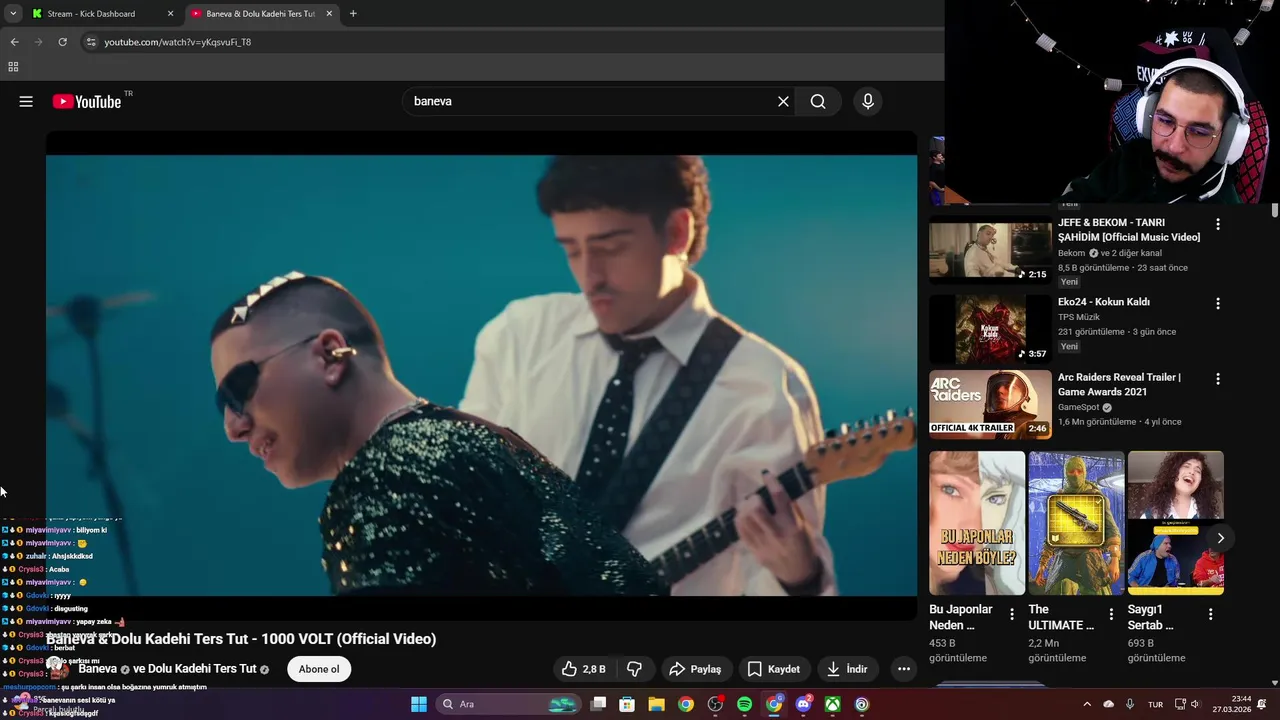This screenshot has width=1280, height=720.
Task: Open Discord from the taskbar
Action: coord(803,704)
